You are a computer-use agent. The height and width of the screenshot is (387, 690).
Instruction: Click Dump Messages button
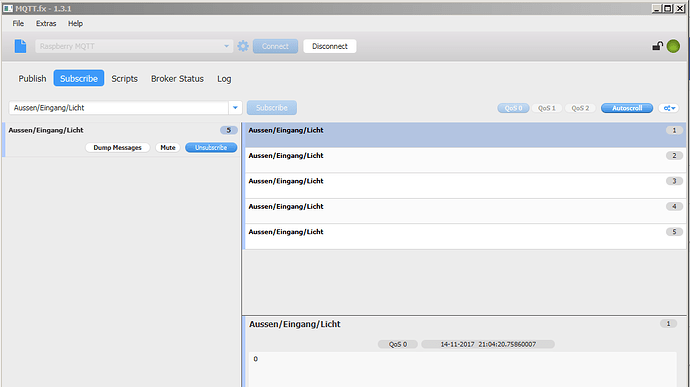[x=117, y=147]
